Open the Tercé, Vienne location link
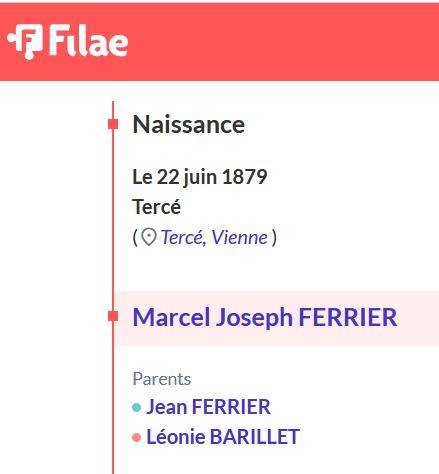The height and width of the screenshot is (474, 439). coord(214,237)
